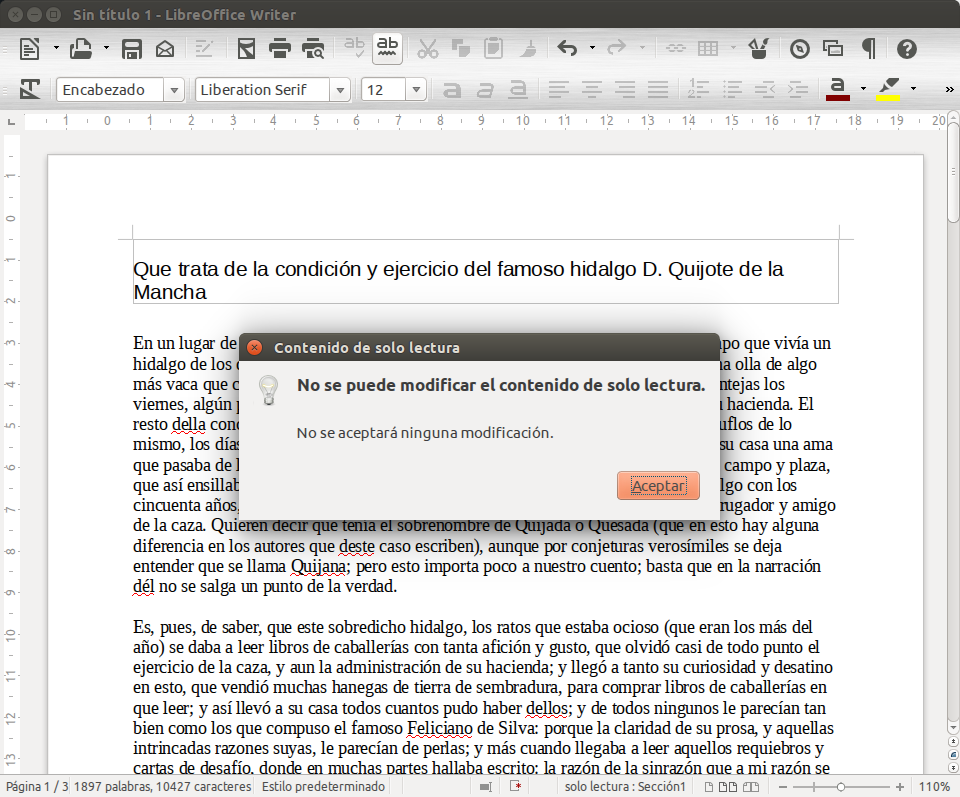Screen dimensions: 960x797
Task: Expand the font name dropdown arrow
Action: click(x=340, y=90)
